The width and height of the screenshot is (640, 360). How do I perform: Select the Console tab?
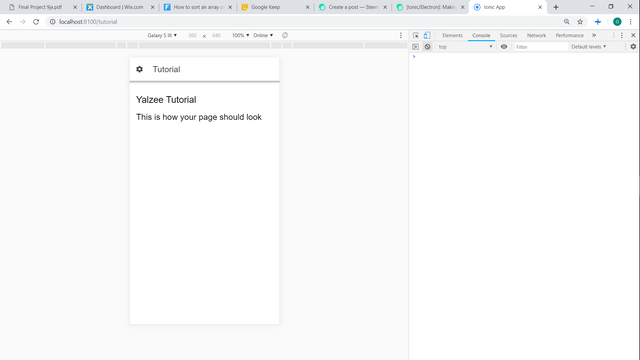[481, 36]
